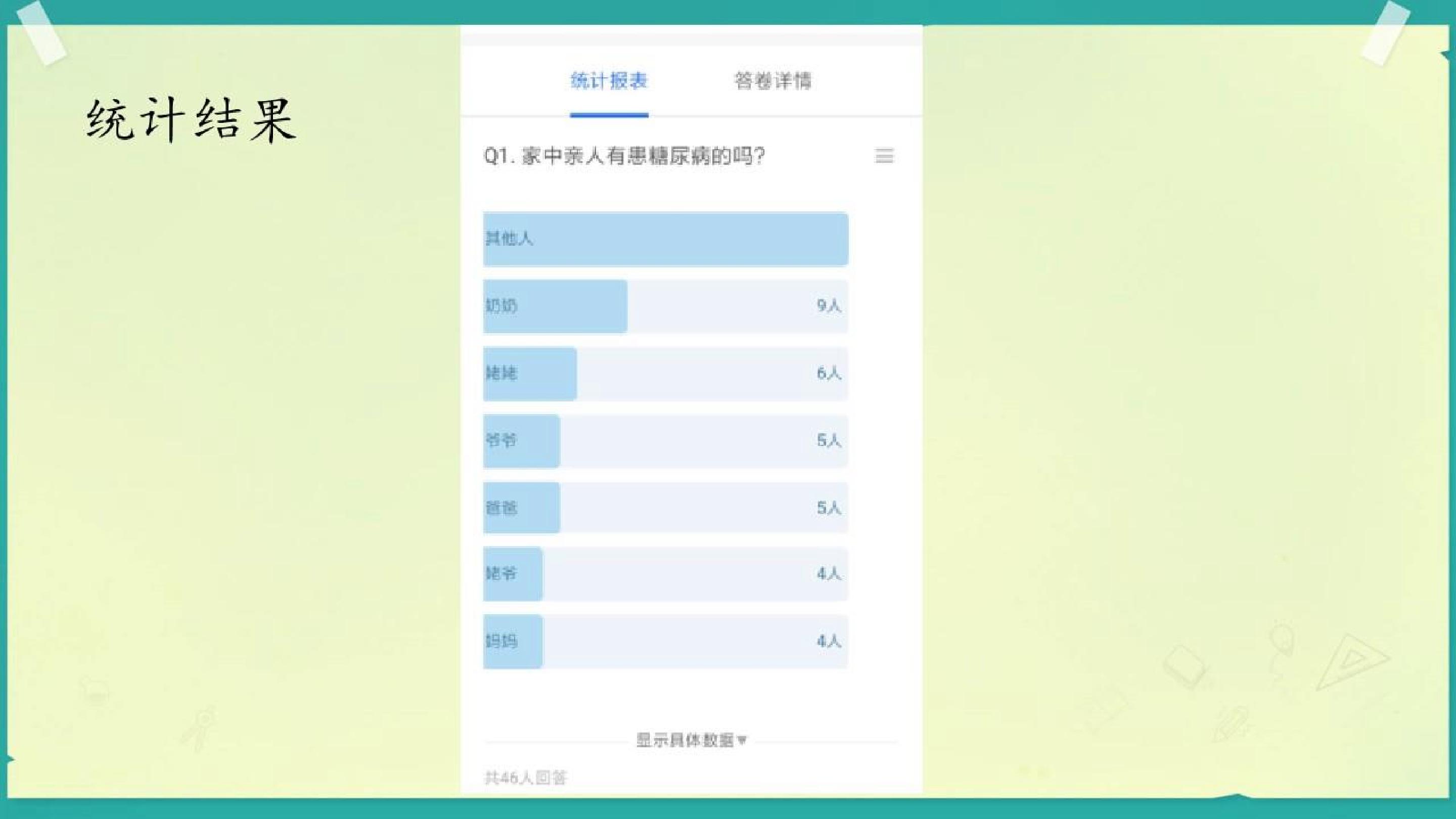The height and width of the screenshot is (819, 1456).
Task: Click the 6人 count label
Action: click(x=829, y=373)
